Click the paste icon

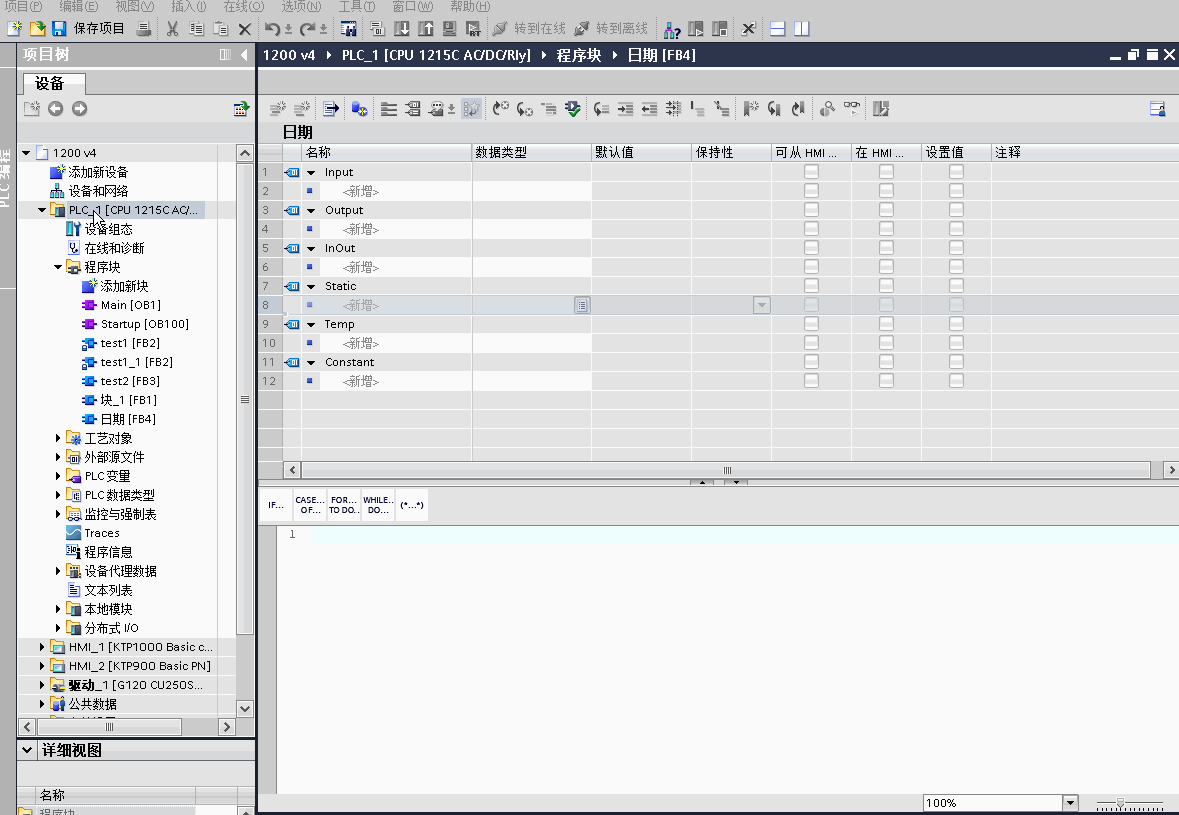(x=220, y=29)
